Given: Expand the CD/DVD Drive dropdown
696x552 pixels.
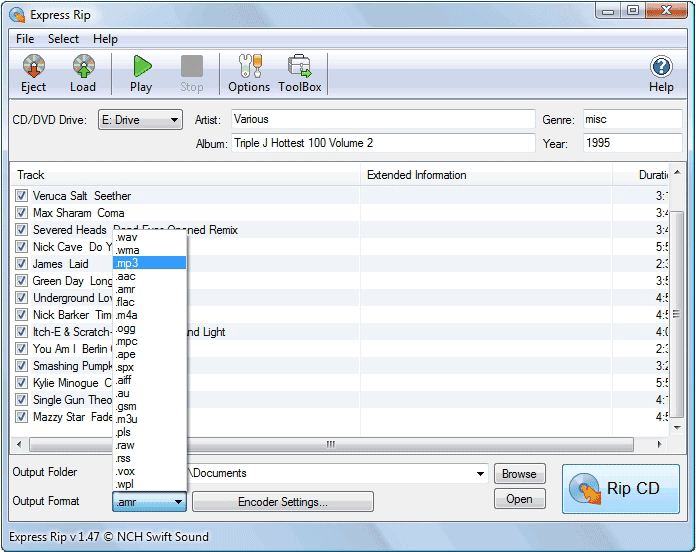Looking at the screenshot, I should 140,120.
